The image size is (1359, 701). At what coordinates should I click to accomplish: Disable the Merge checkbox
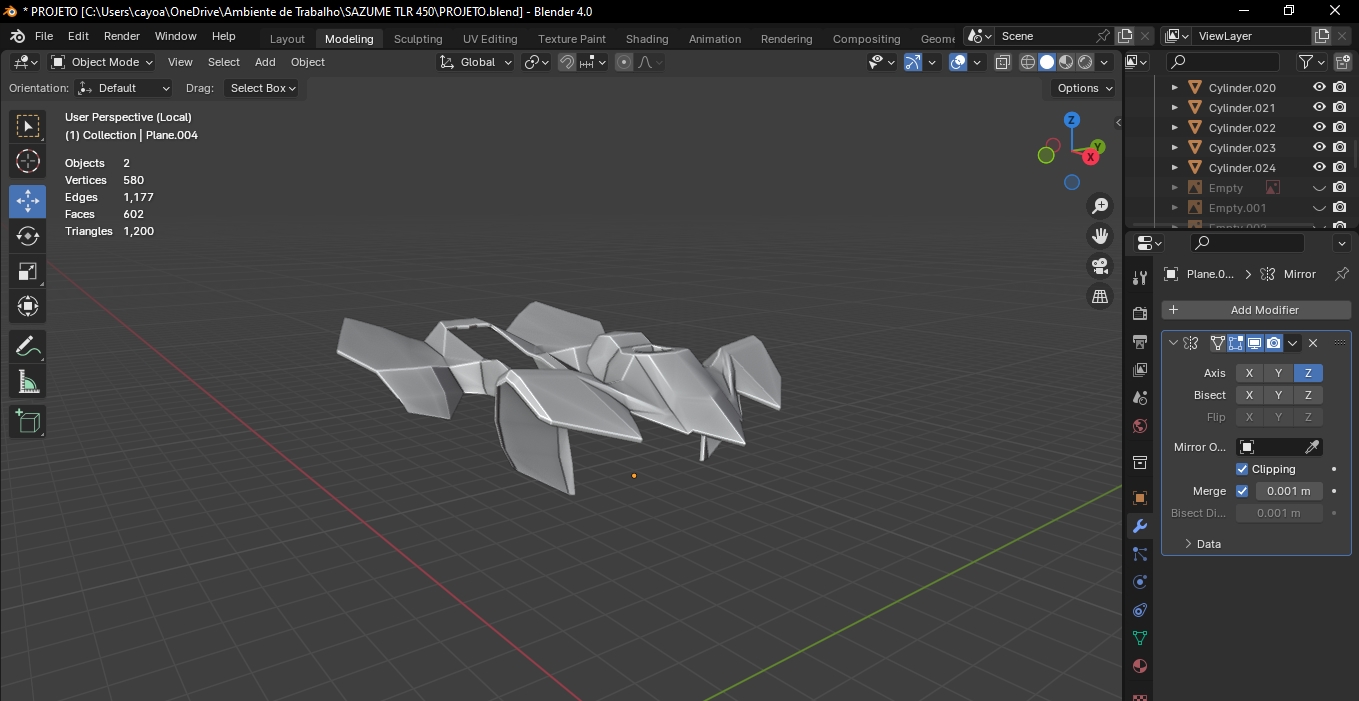[1242, 491]
